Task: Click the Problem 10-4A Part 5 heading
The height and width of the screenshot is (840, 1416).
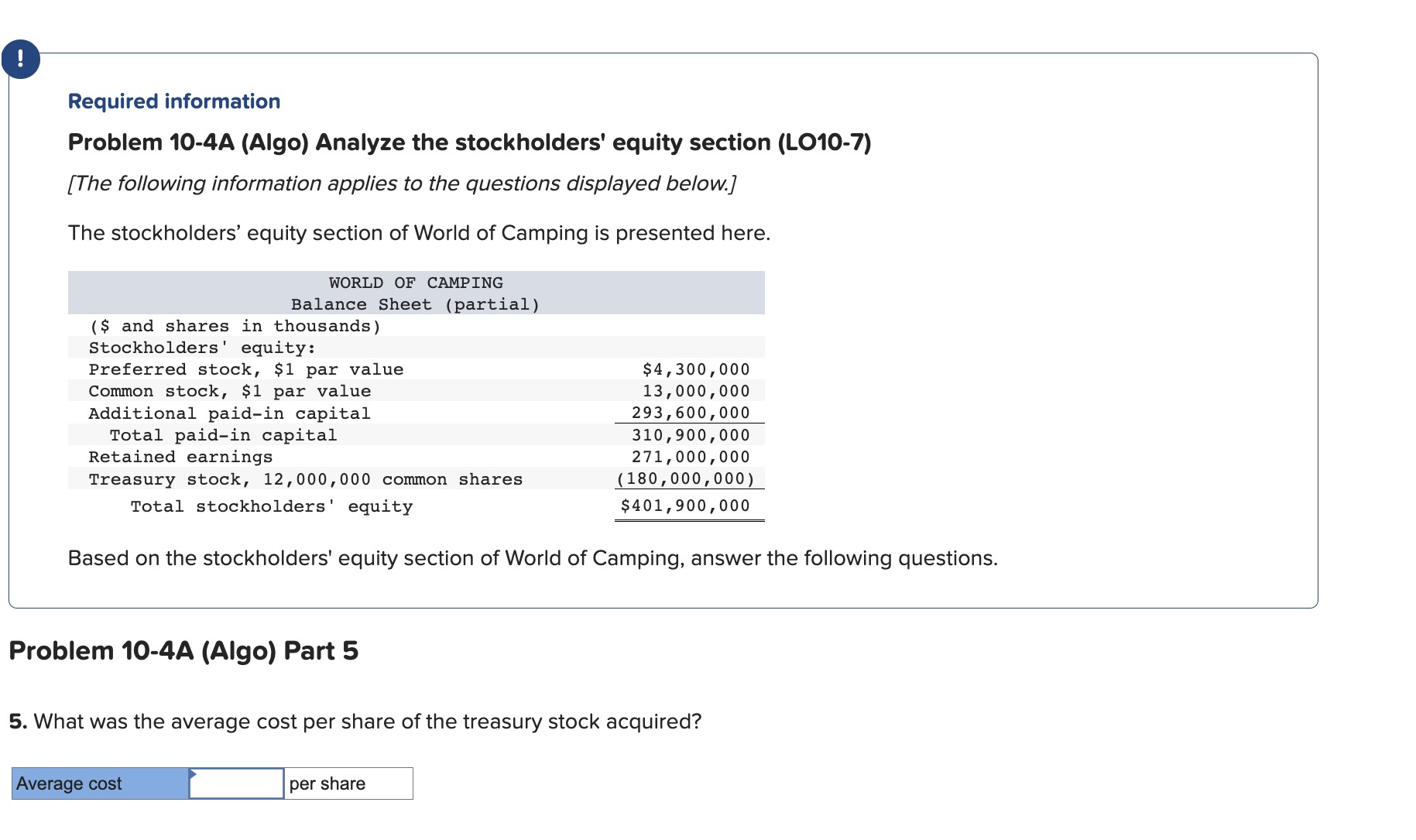Action: coord(181,650)
